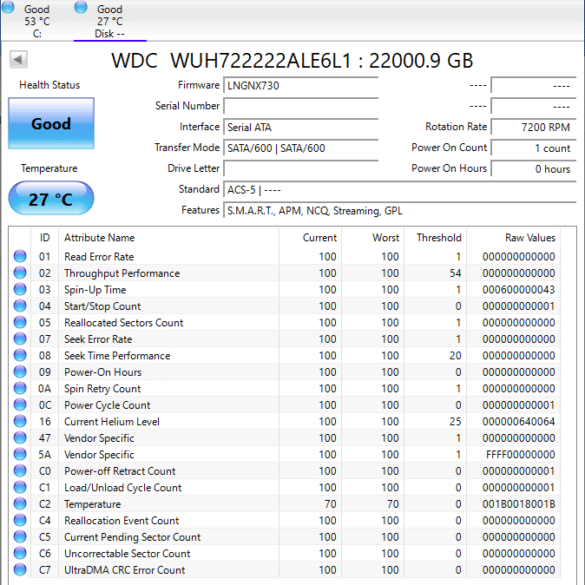The image size is (585, 585).
Task: Select Seek Time Performance threshold value 20
Action: 455,356
